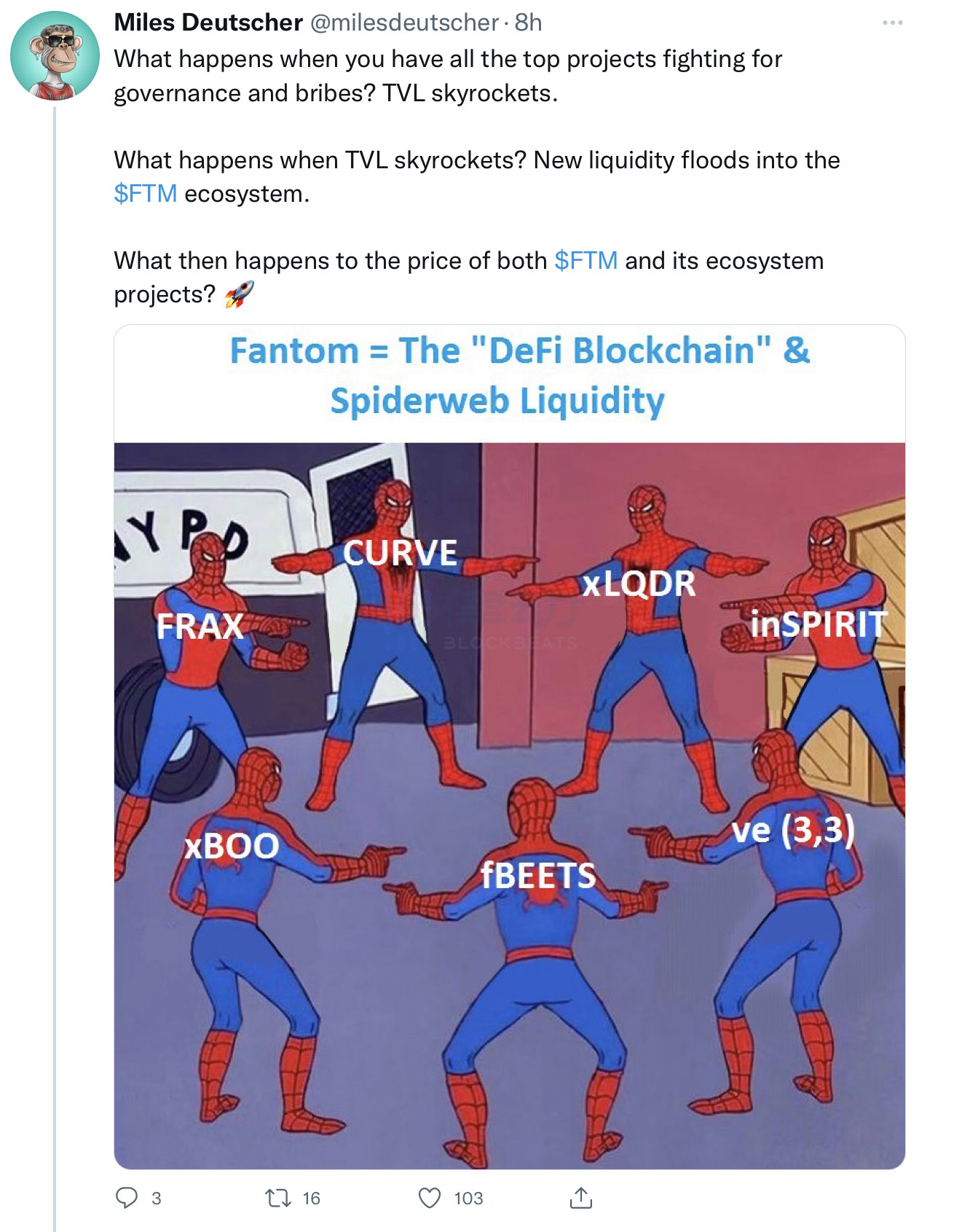Click the rocket emoji after "projects?"
Image resolution: width=962 pixels, height=1232 pixels.
(239, 294)
